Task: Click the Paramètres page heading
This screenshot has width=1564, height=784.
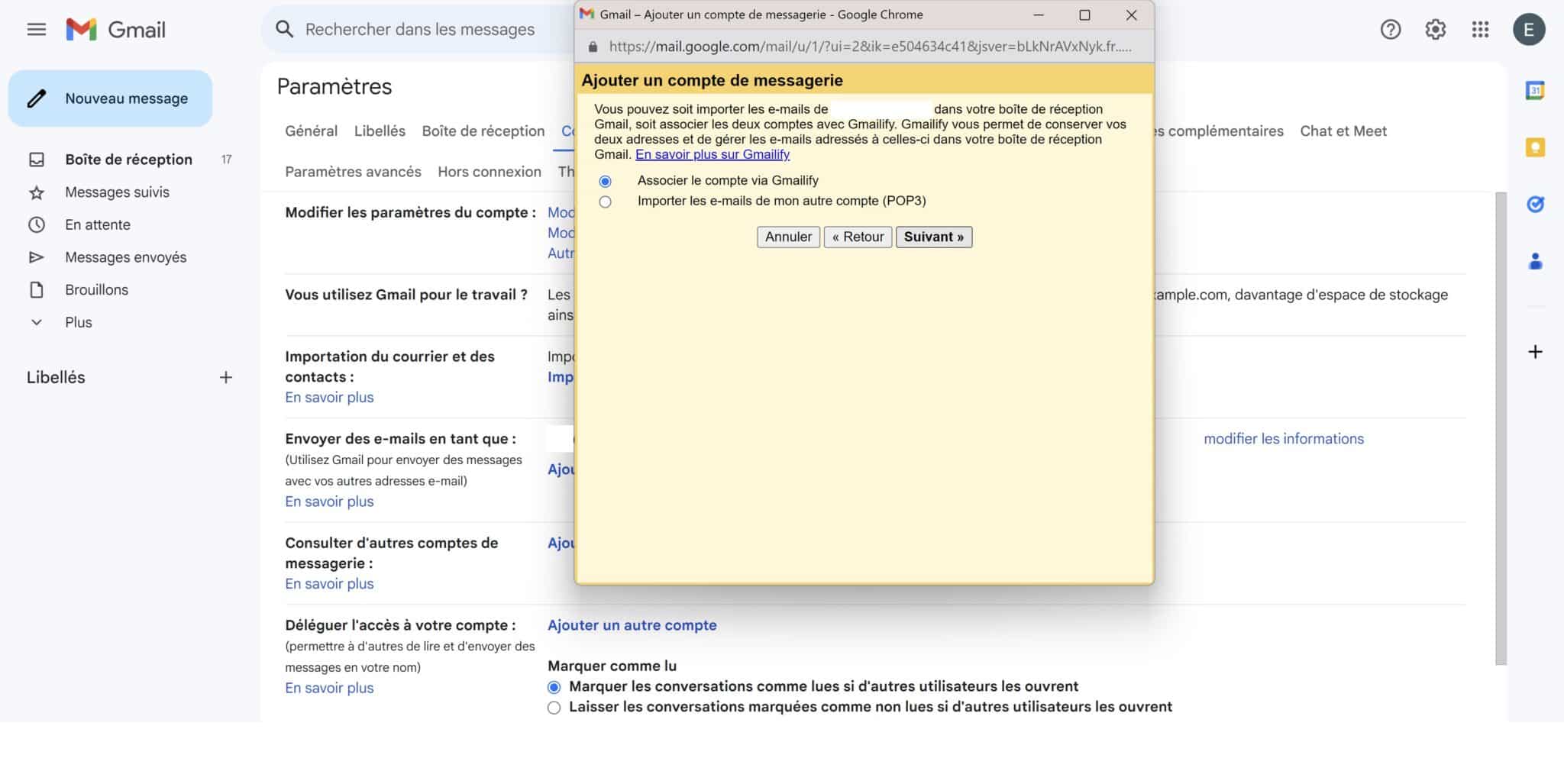Action: click(334, 86)
